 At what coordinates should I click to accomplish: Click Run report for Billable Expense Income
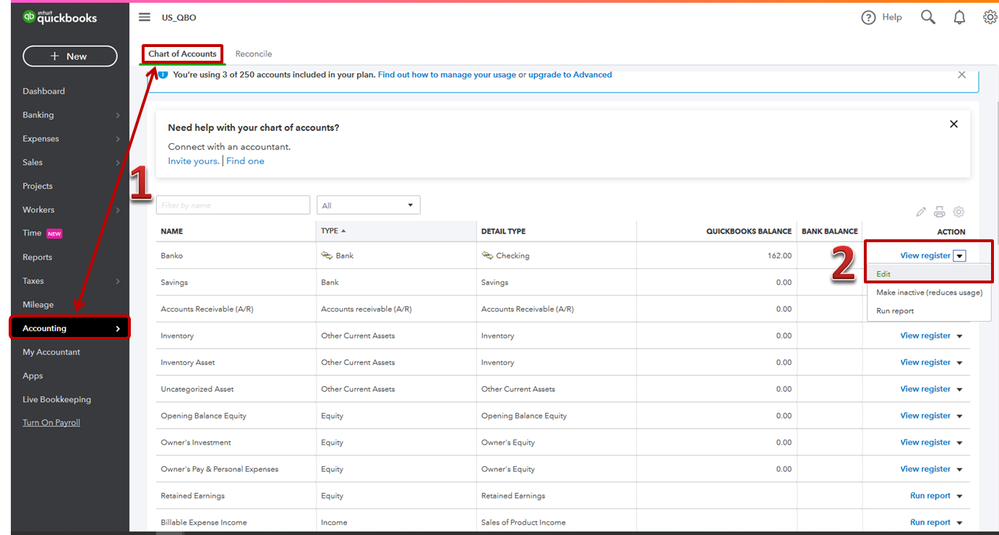(x=930, y=522)
